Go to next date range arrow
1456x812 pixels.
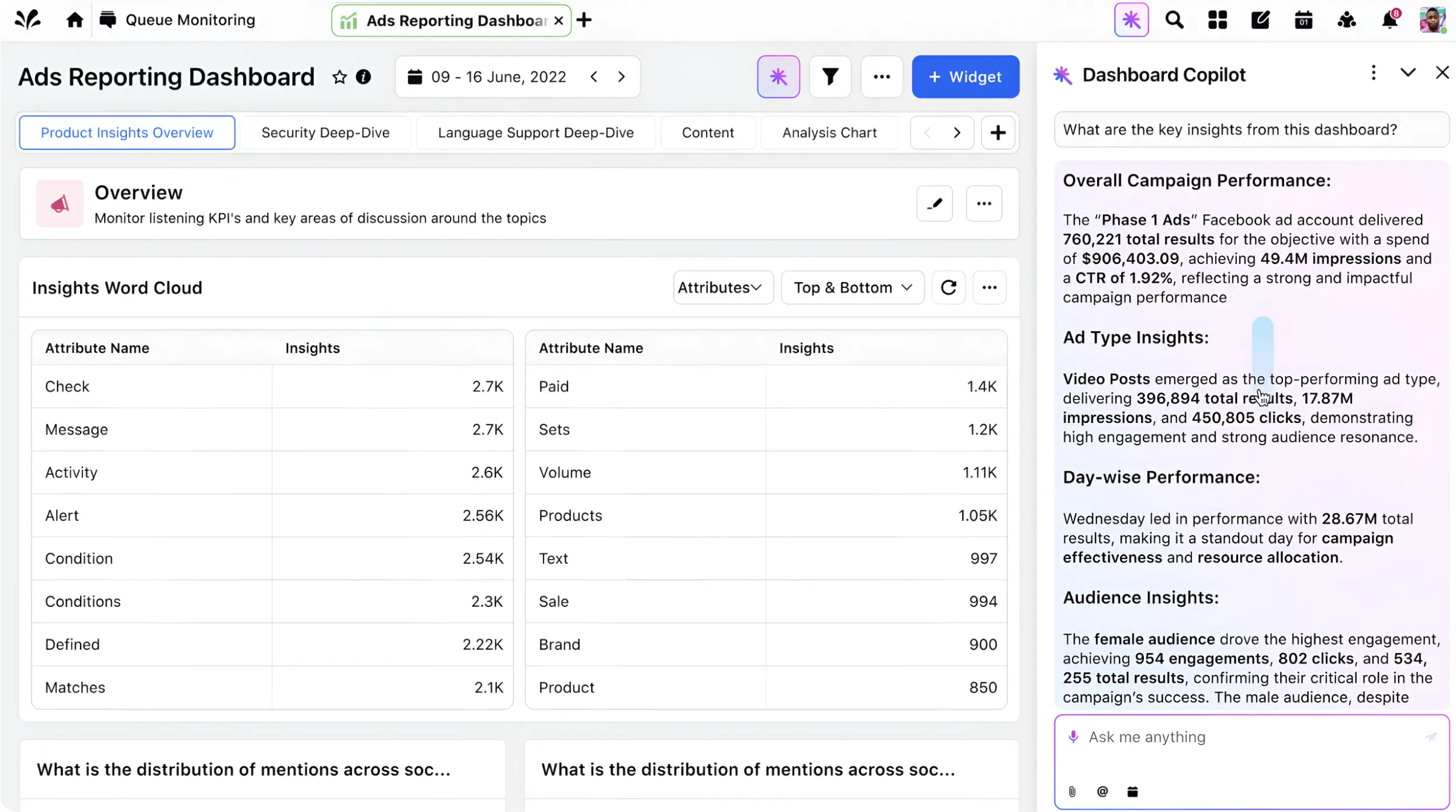coord(621,77)
